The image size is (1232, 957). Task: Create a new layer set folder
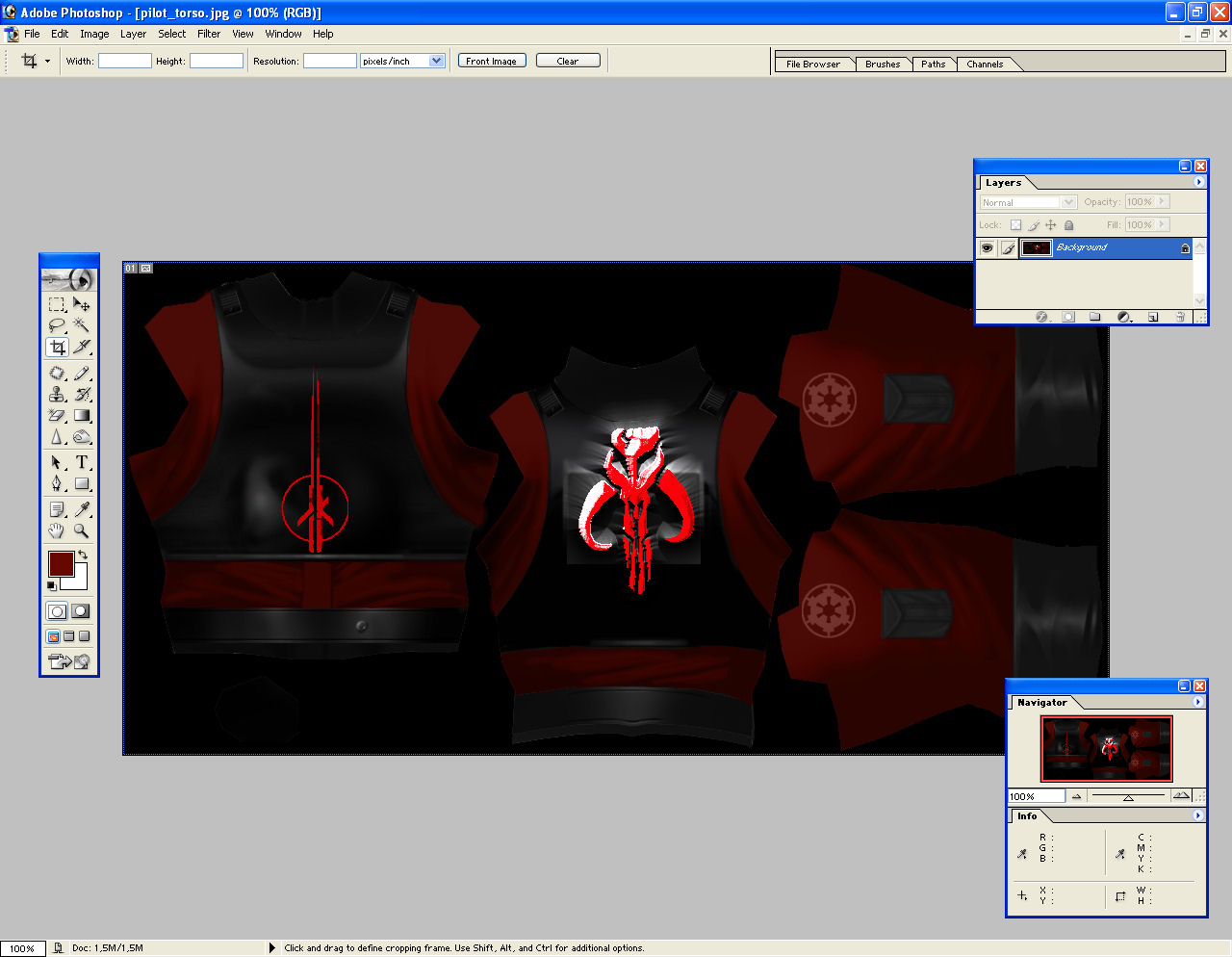[1095, 317]
